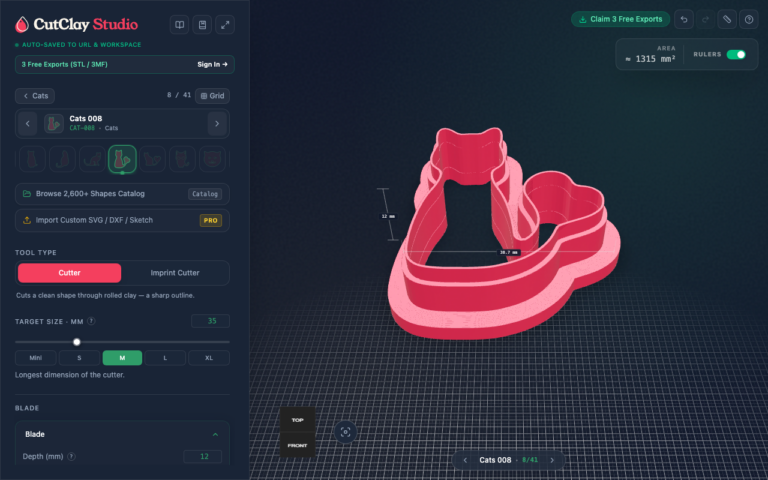Click the 30.7 mm width ruler label
768x480 pixels.
508,253
